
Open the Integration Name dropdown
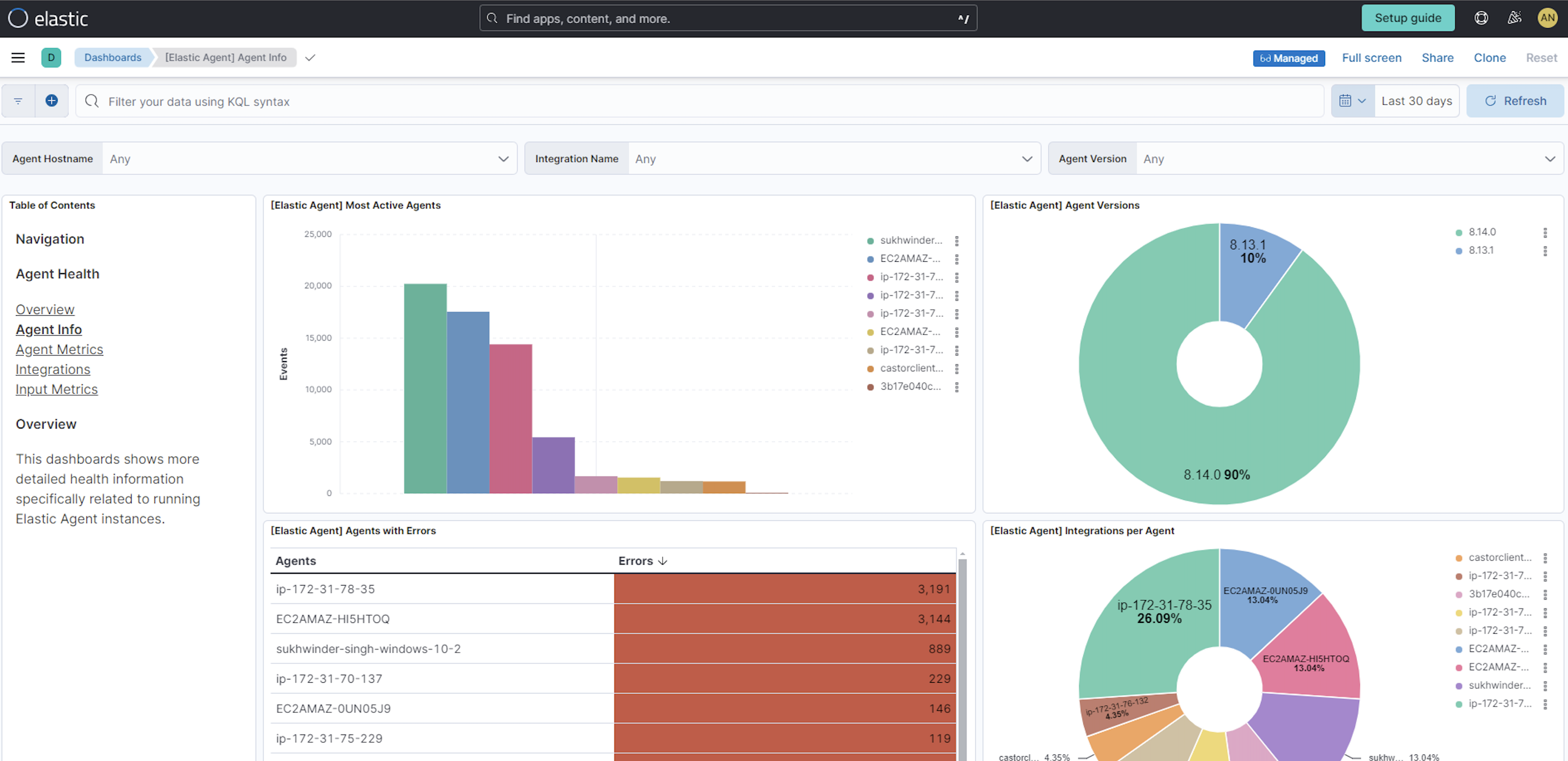[1027, 158]
